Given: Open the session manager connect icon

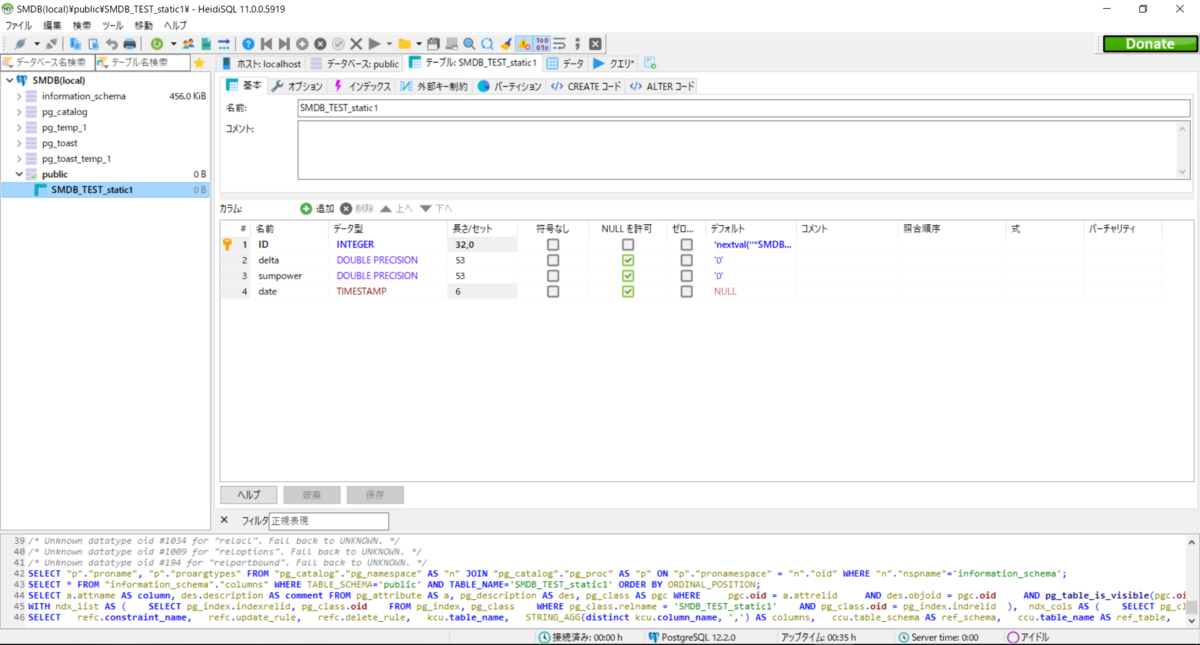Looking at the screenshot, I should [20, 44].
